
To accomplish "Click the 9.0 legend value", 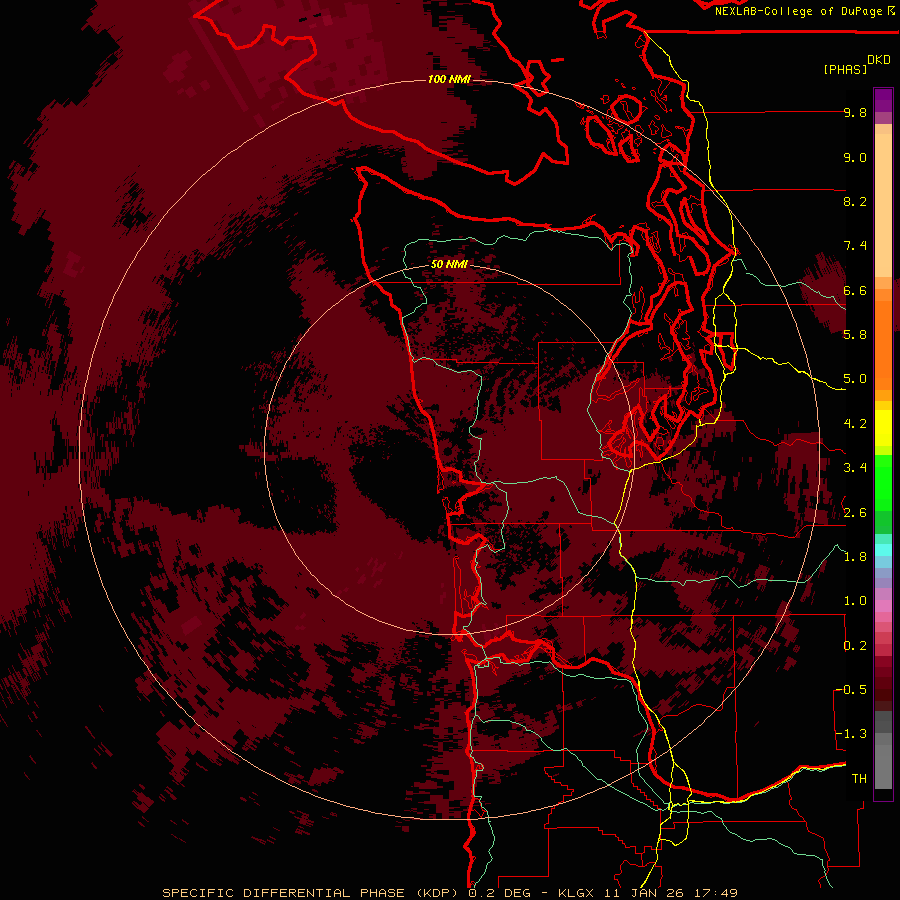I will 855,158.
